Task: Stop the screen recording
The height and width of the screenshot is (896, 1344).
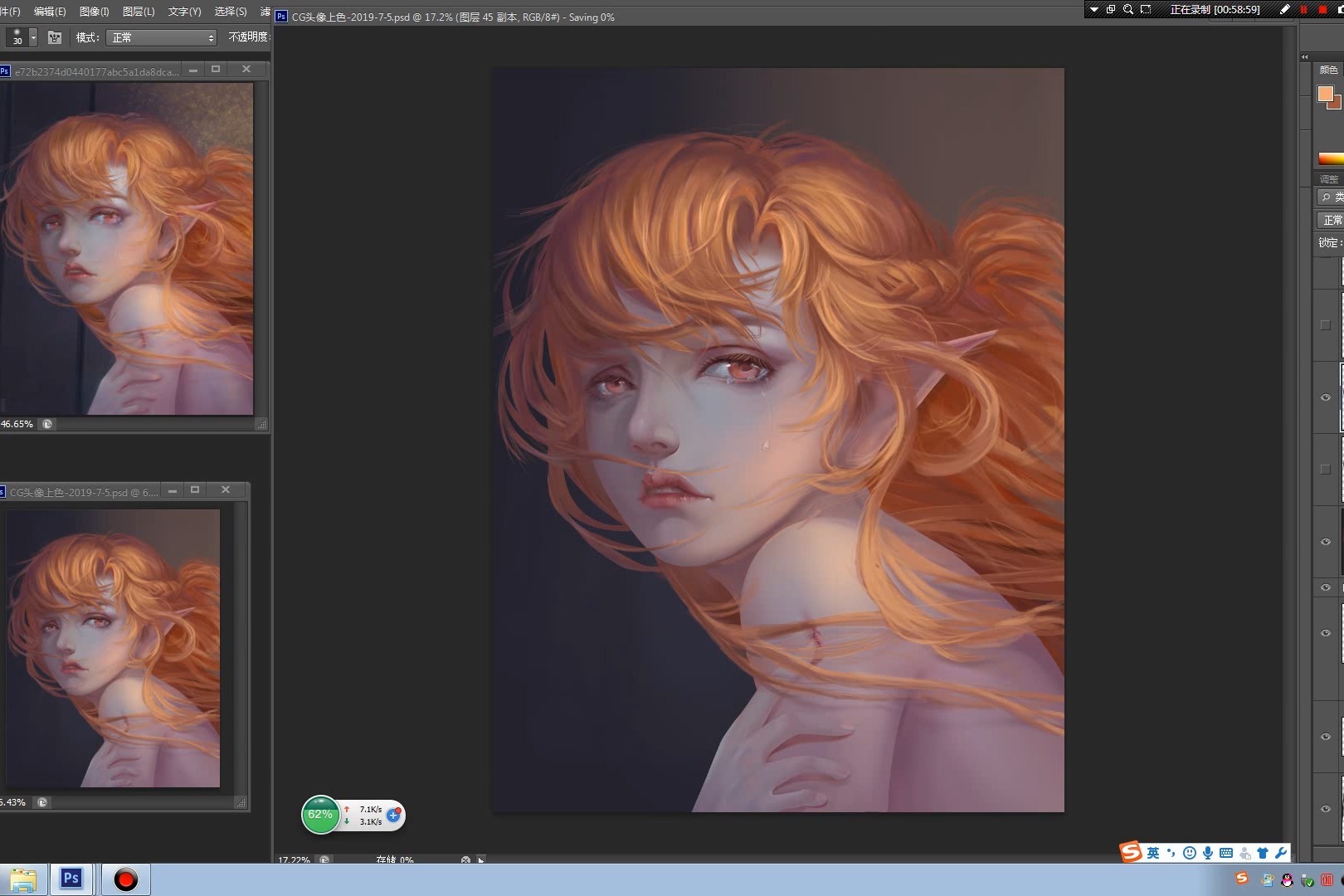Action: 1322,10
